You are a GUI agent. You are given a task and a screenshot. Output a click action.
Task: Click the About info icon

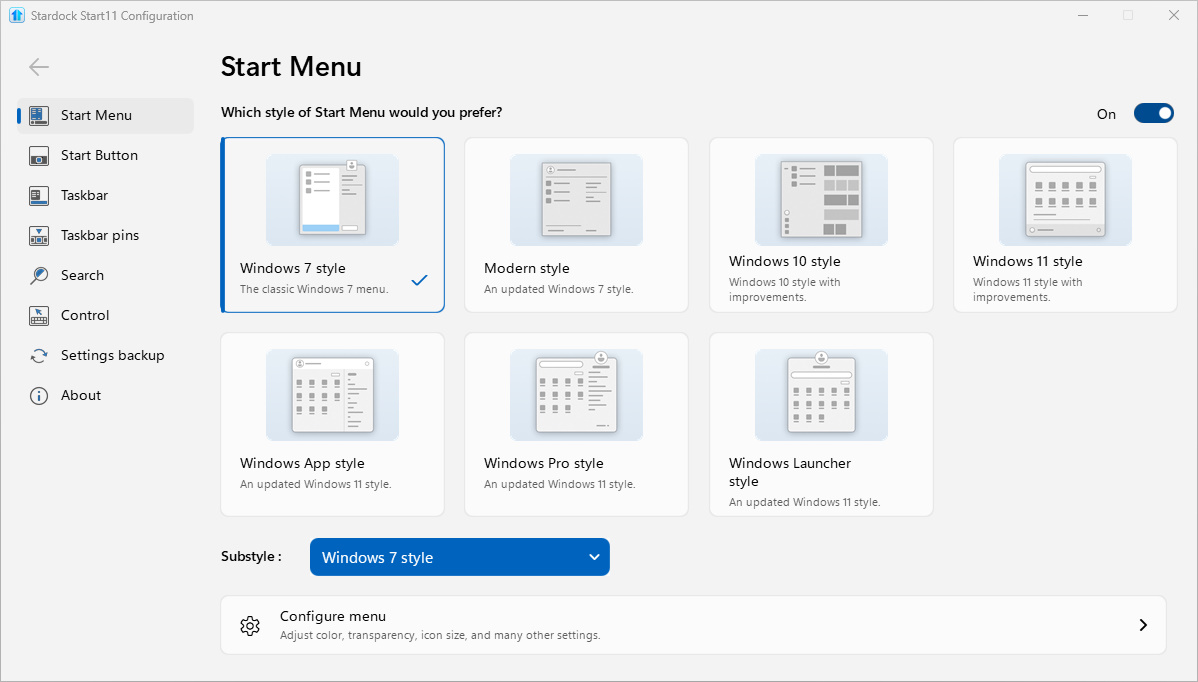pos(39,396)
